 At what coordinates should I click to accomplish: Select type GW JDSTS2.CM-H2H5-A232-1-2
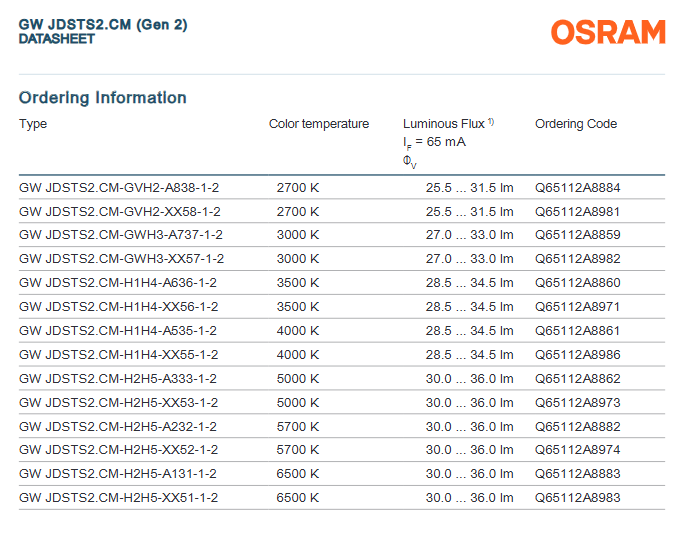(118, 426)
